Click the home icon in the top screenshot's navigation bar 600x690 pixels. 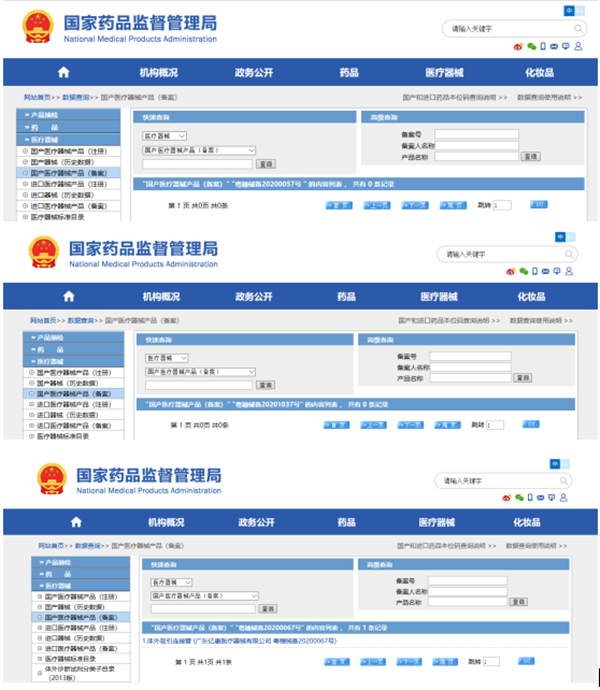click(64, 72)
